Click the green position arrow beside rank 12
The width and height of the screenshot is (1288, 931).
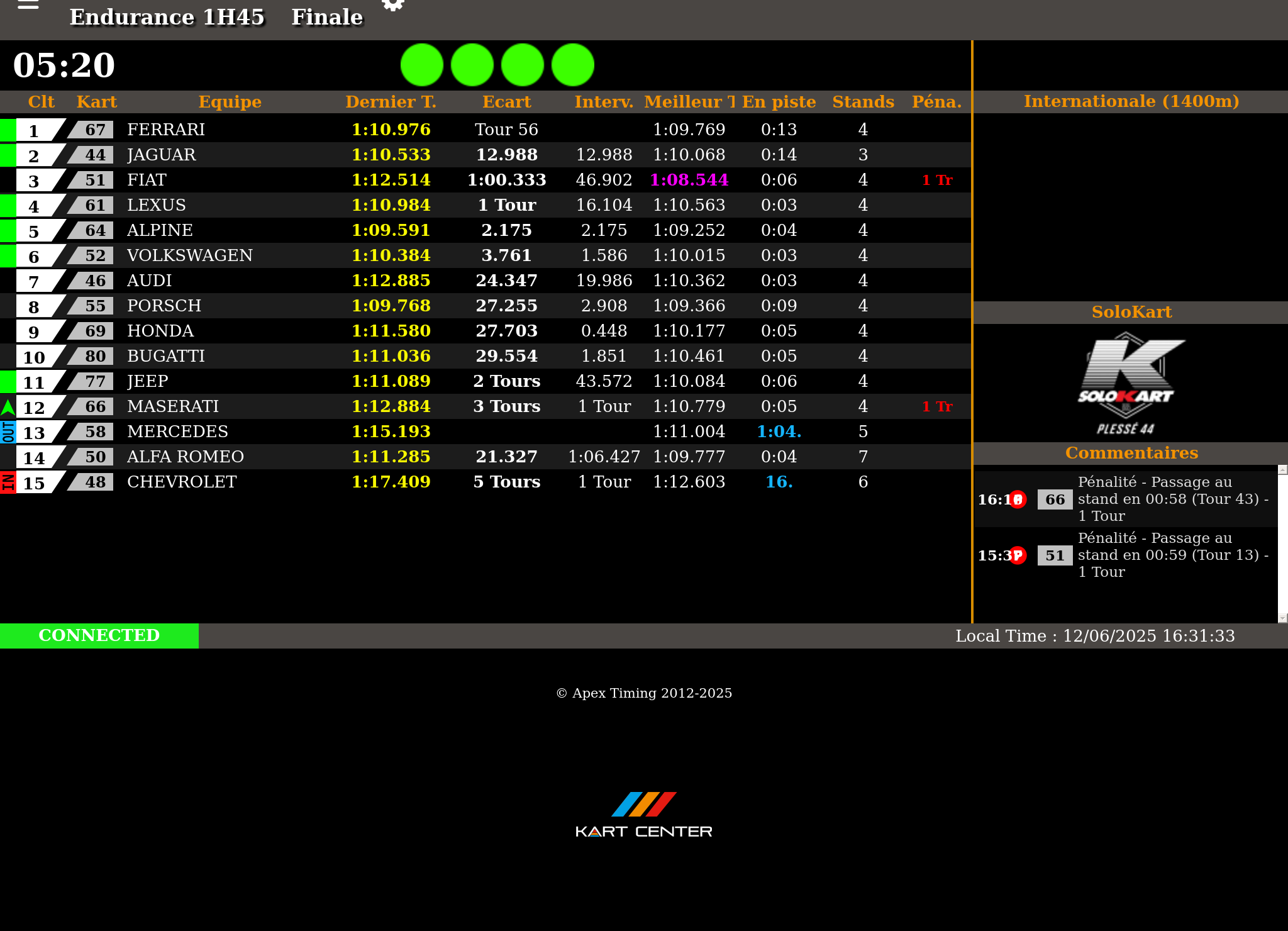point(8,407)
